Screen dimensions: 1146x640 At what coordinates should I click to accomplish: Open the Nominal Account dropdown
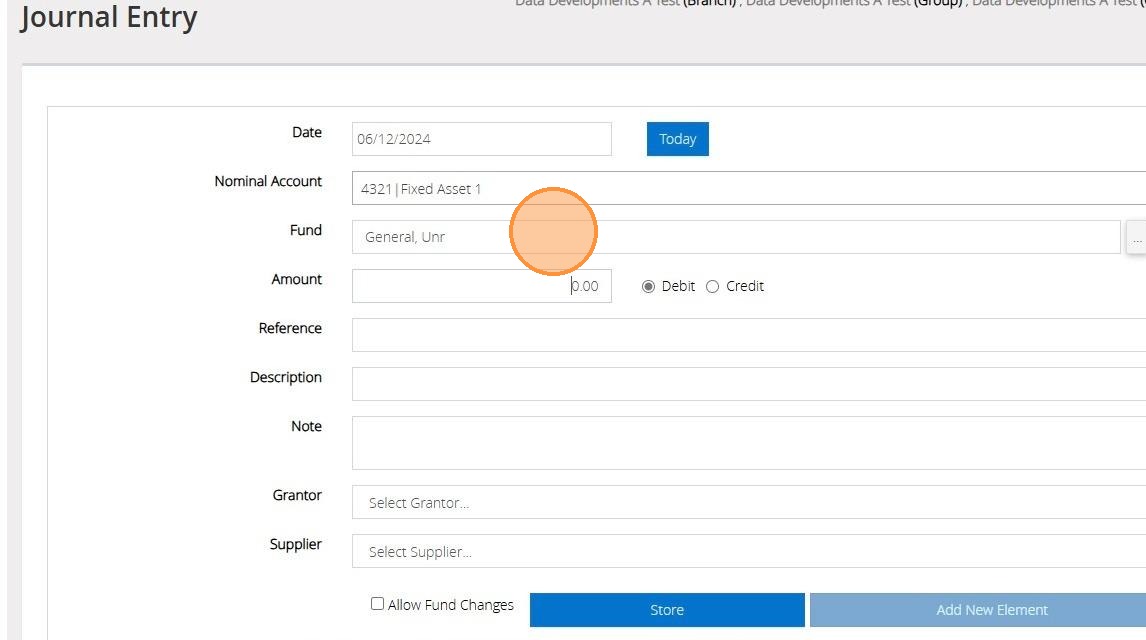click(748, 188)
